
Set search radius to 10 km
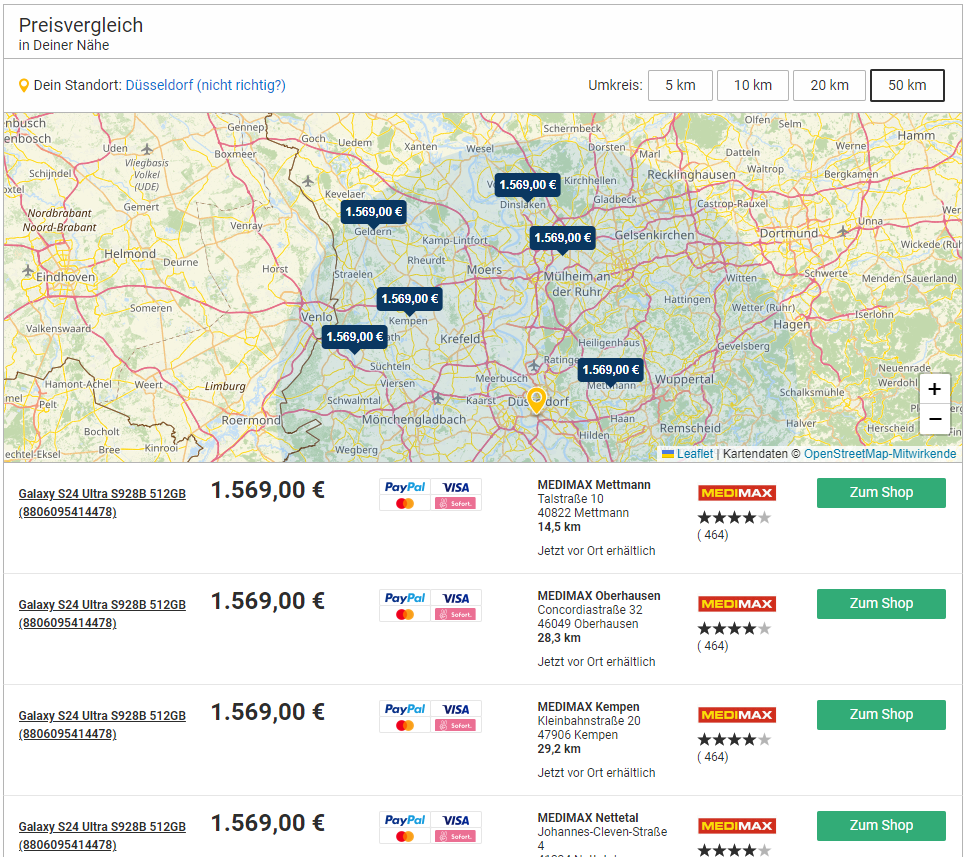(x=753, y=85)
